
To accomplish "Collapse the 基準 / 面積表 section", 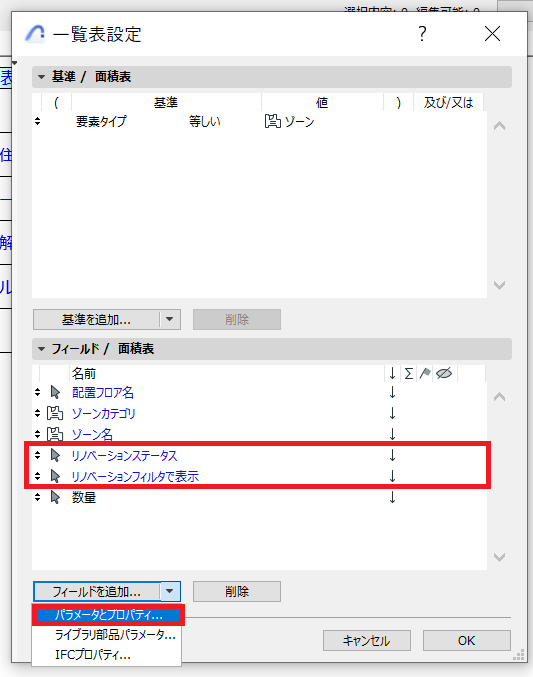I will coord(41,77).
